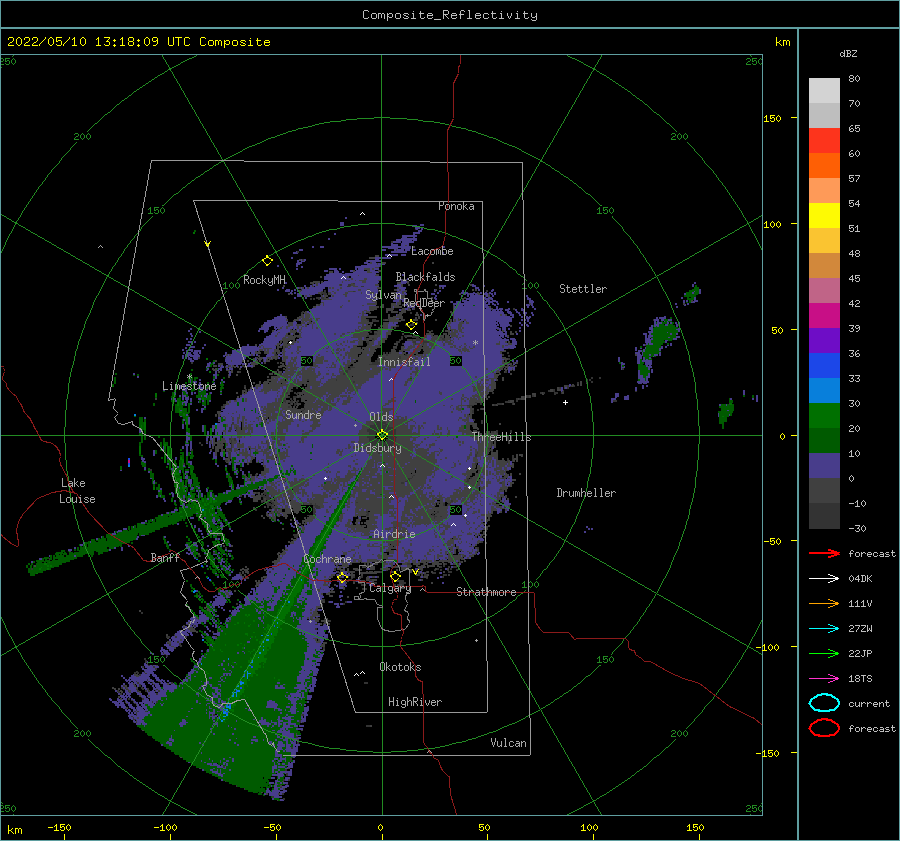
Task: Click the white plus marker east of ThreeHills
Action: point(565,402)
